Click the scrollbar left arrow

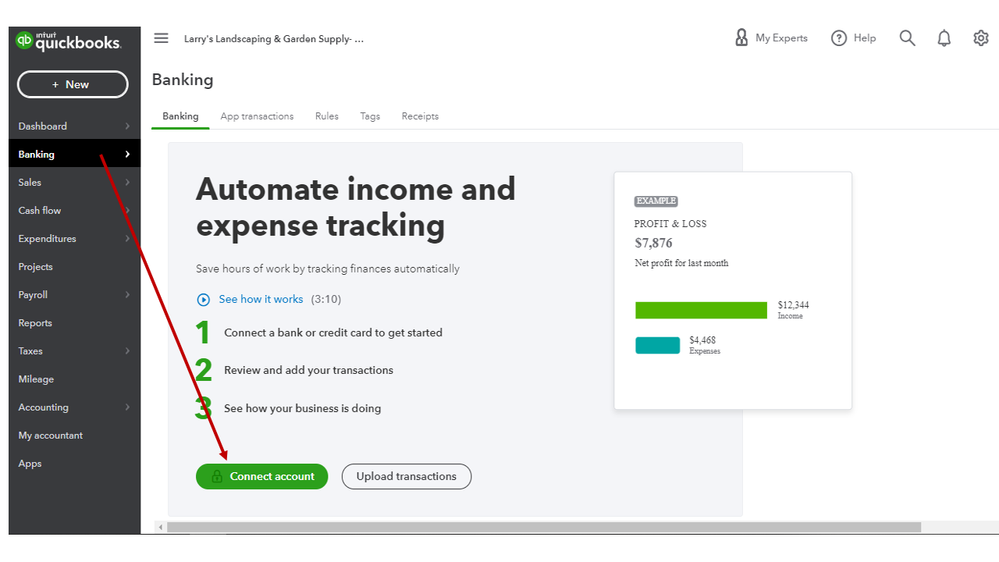tap(161, 527)
